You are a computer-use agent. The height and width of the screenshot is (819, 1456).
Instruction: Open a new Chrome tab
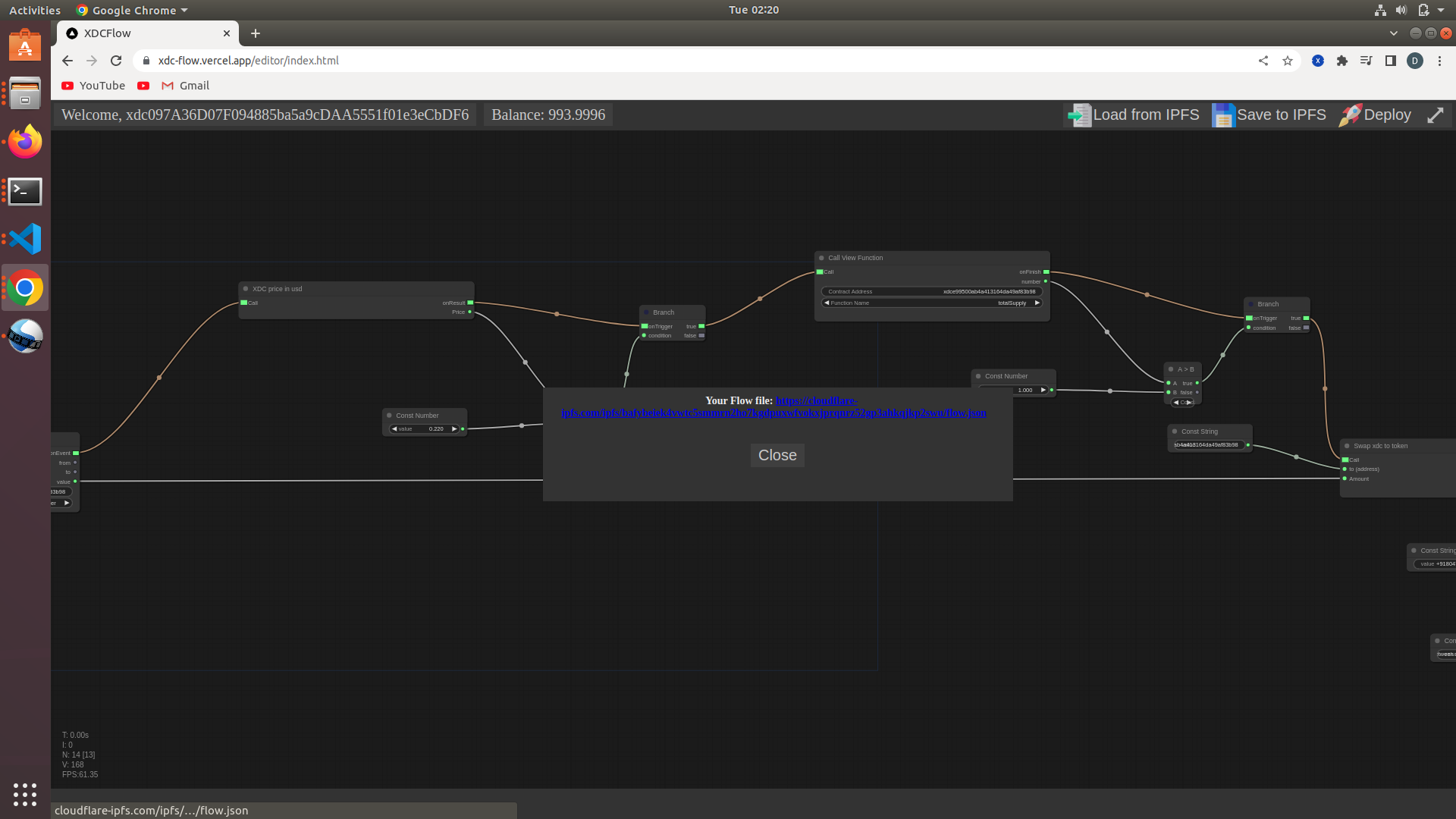pyautogui.click(x=256, y=33)
